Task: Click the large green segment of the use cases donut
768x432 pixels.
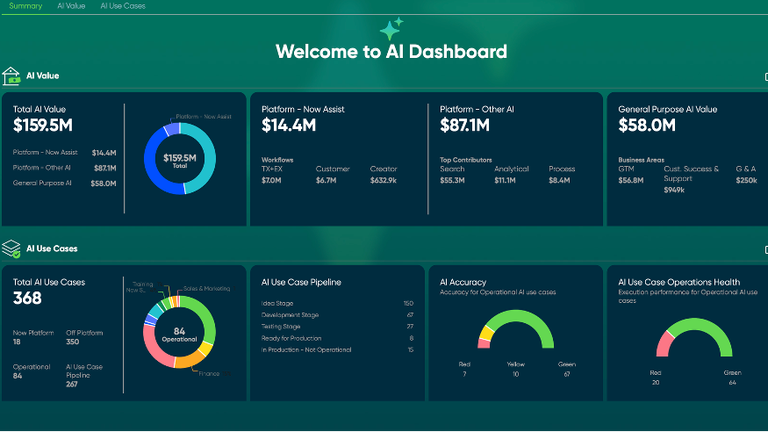Action: click(x=206, y=318)
